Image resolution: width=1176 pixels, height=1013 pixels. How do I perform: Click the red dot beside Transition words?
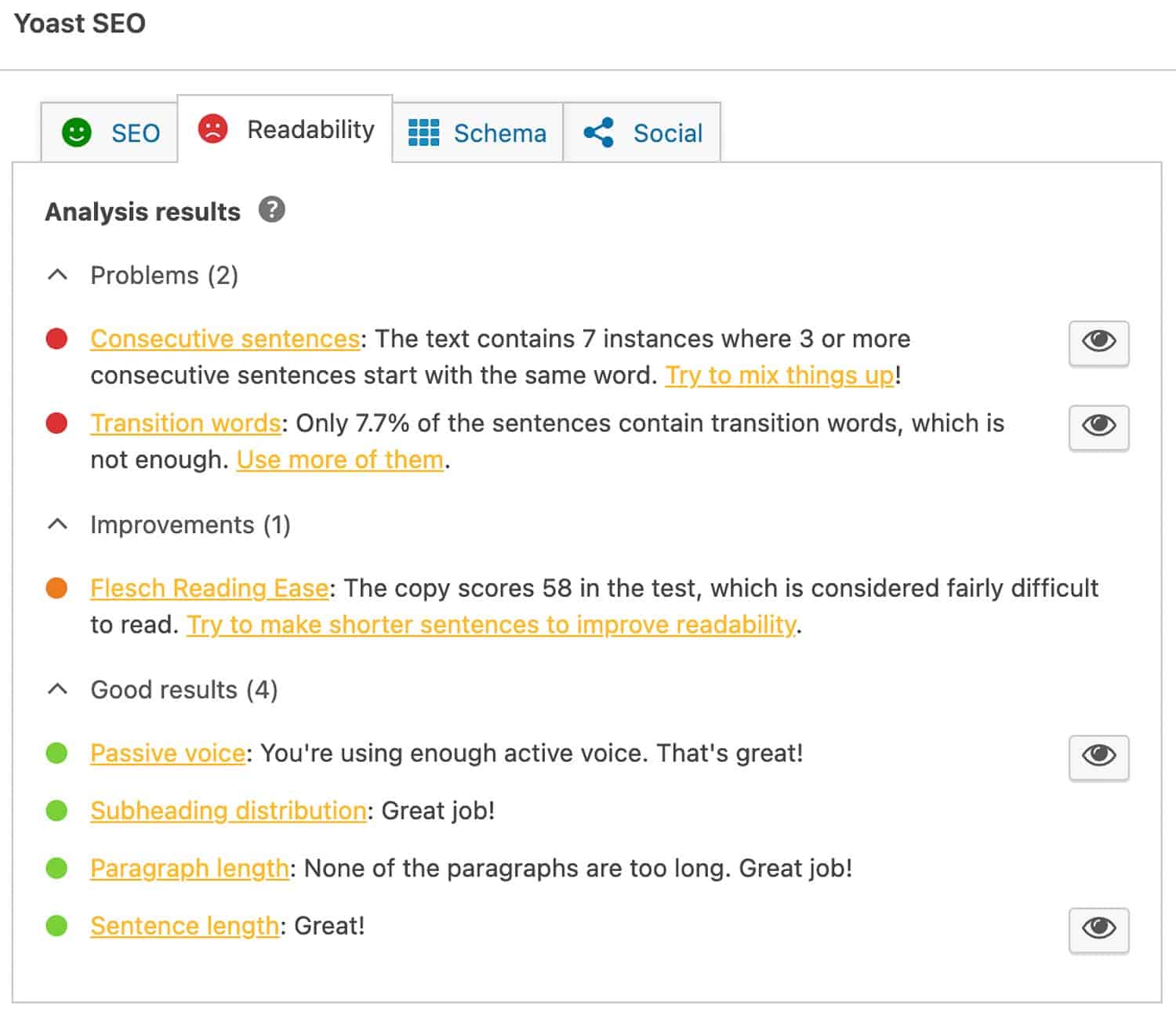coord(56,423)
